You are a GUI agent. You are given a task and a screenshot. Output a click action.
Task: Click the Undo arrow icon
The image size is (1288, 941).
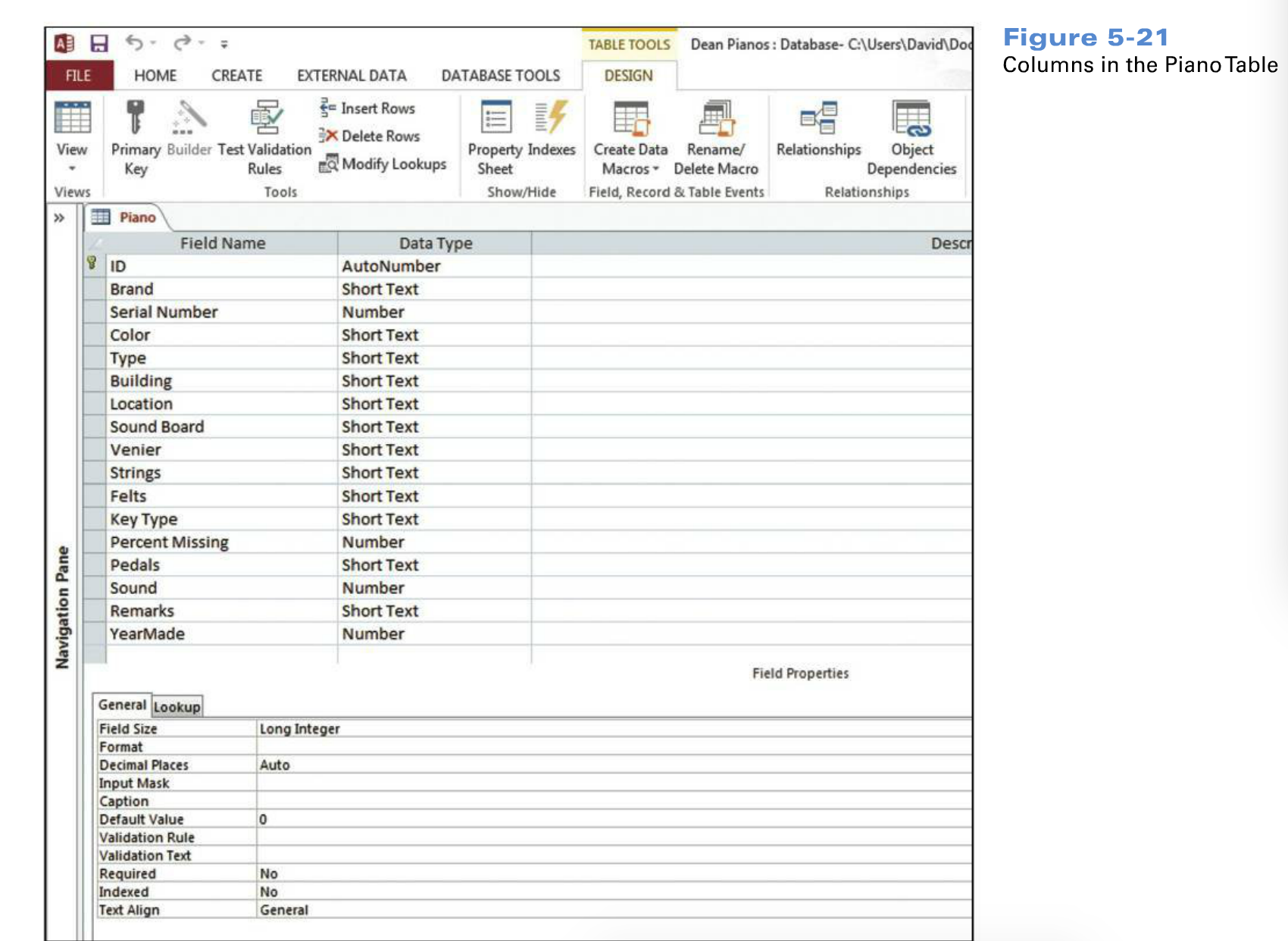(x=134, y=43)
